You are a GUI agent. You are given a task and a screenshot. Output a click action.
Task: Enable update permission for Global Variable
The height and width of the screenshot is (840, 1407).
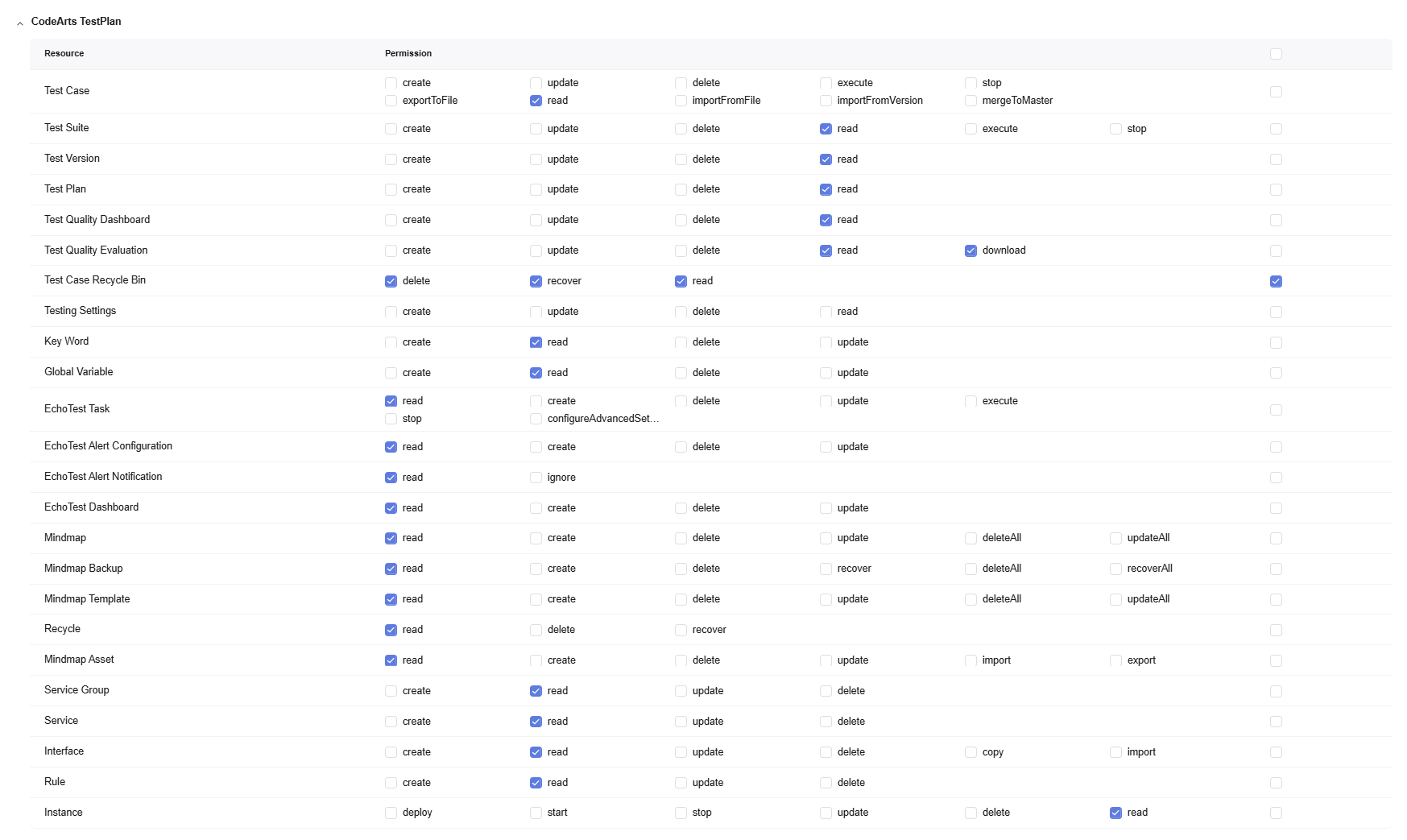826,373
